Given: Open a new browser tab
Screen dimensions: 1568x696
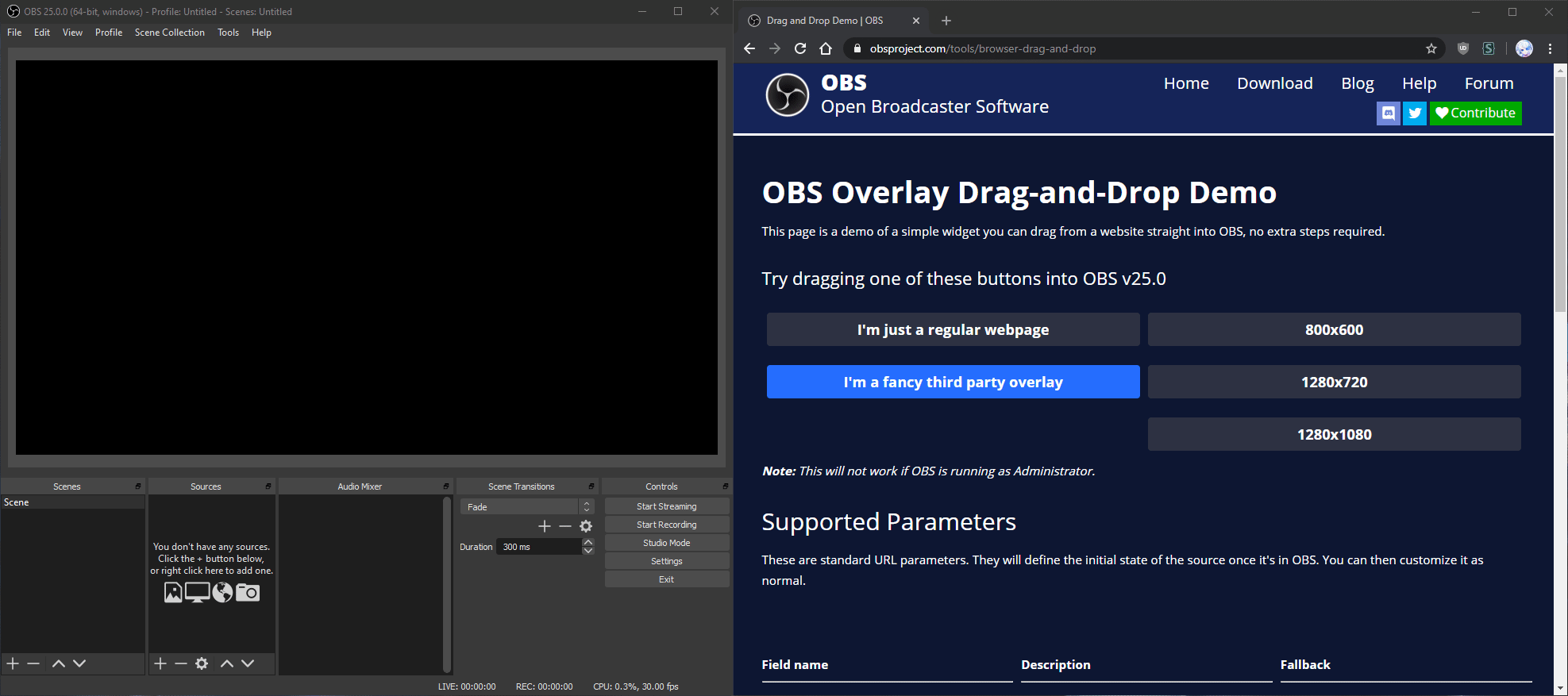Looking at the screenshot, I should click(x=946, y=21).
